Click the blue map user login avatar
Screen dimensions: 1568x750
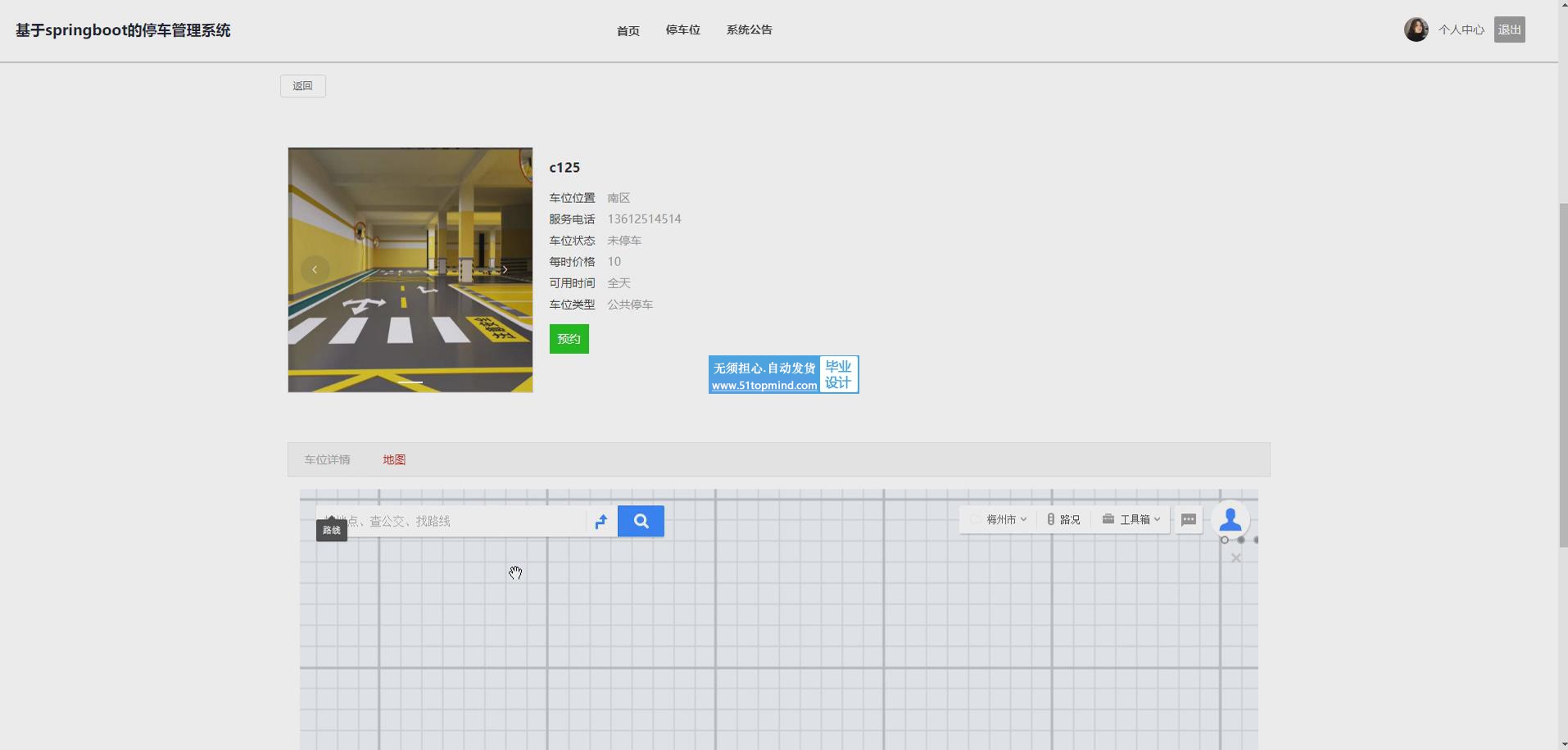pyautogui.click(x=1230, y=519)
